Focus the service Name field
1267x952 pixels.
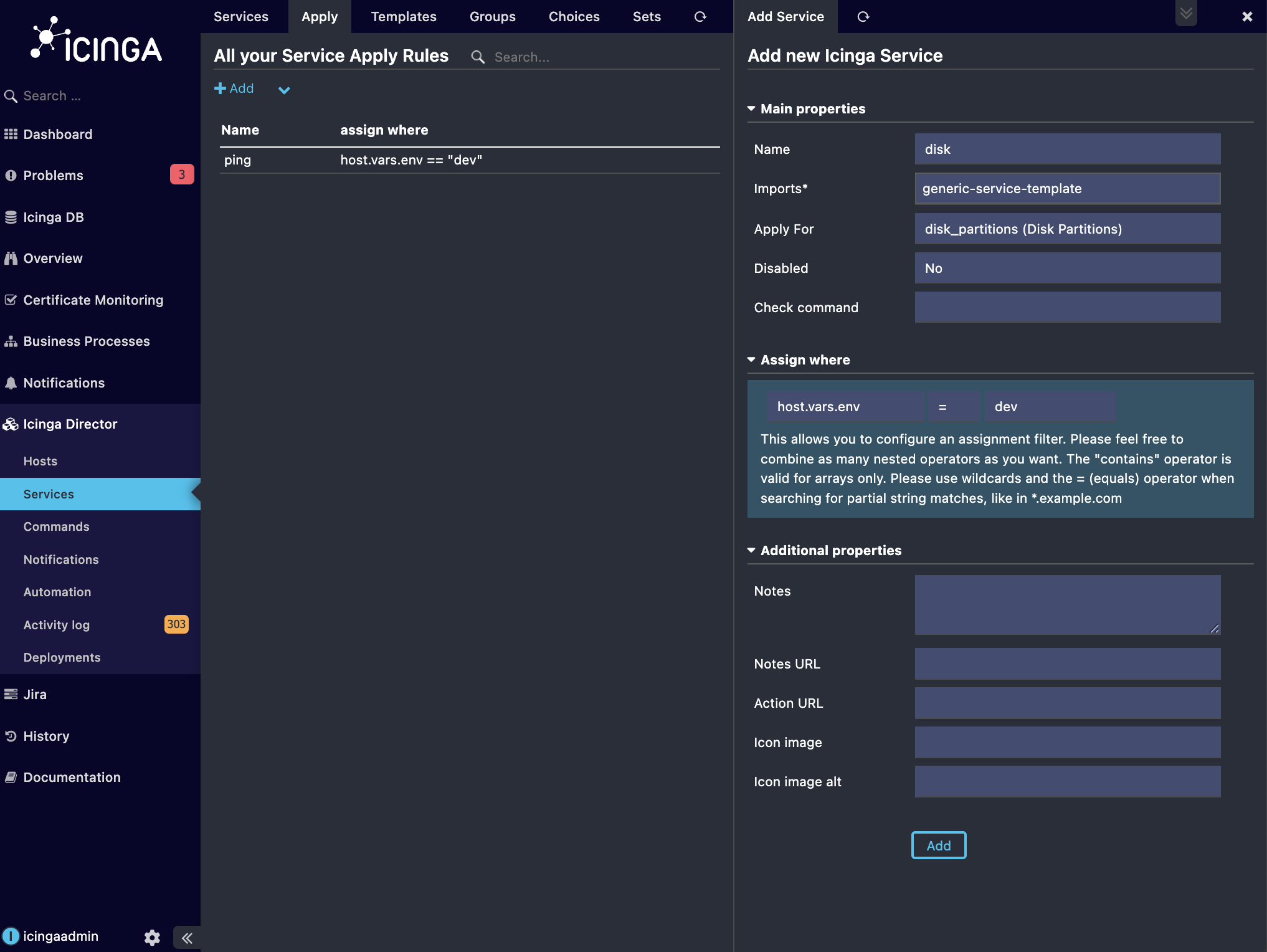[1068, 149]
